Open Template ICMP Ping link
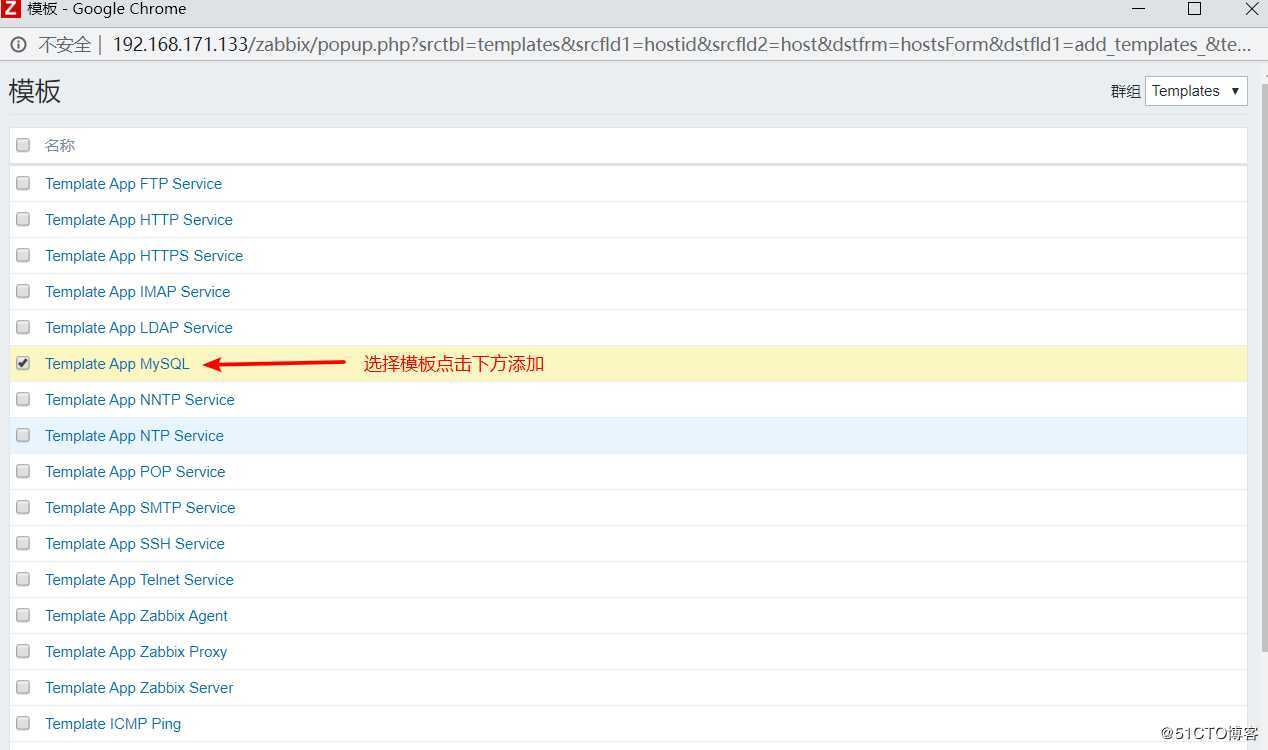This screenshot has height=750, width=1268. point(113,724)
